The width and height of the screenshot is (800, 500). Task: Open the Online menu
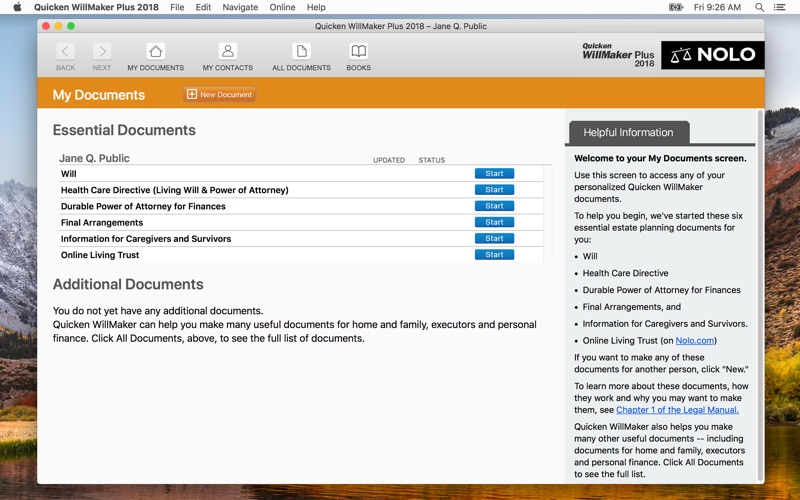282,7
